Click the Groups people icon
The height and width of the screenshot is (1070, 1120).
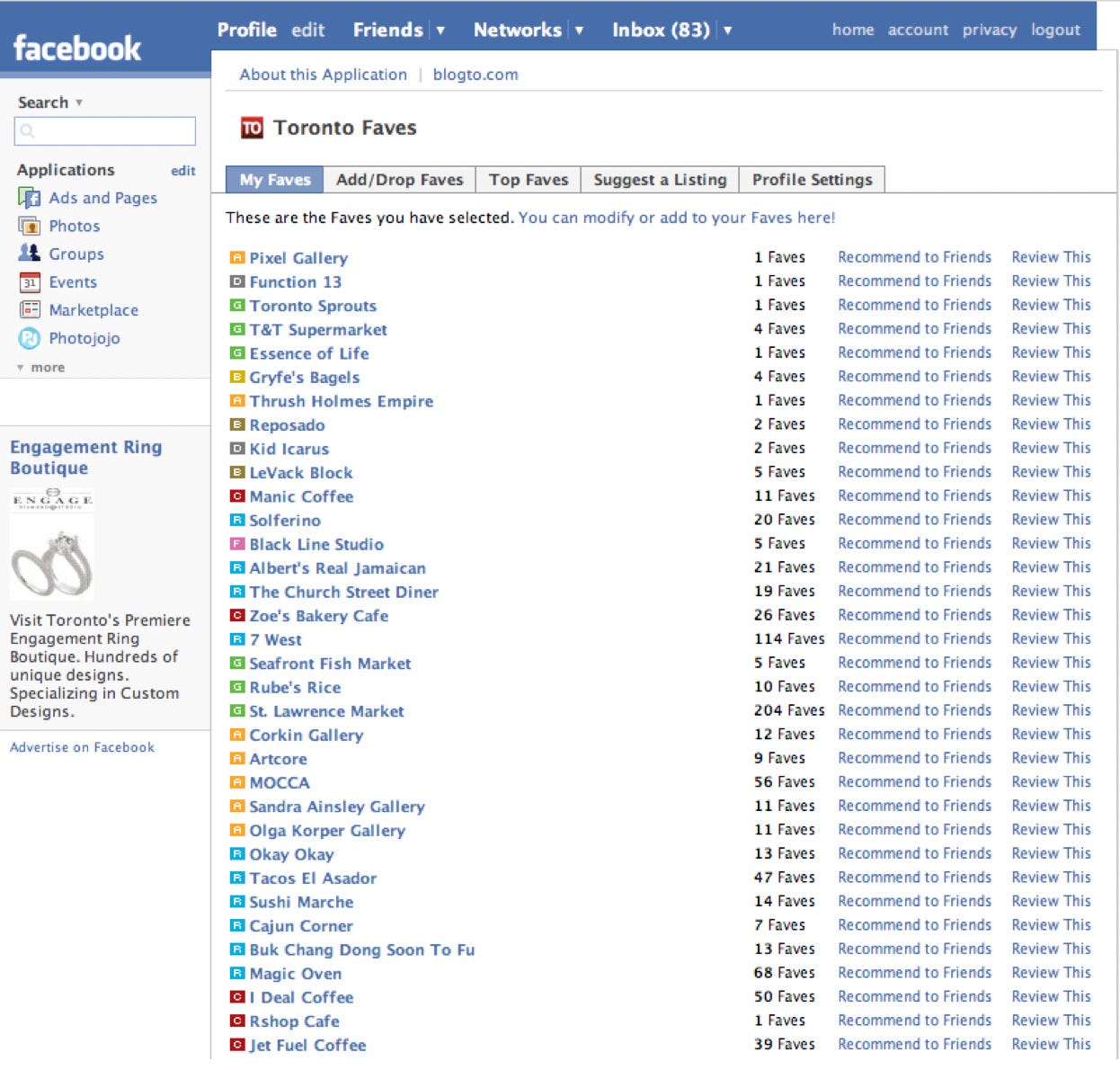pyautogui.click(x=30, y=254)
